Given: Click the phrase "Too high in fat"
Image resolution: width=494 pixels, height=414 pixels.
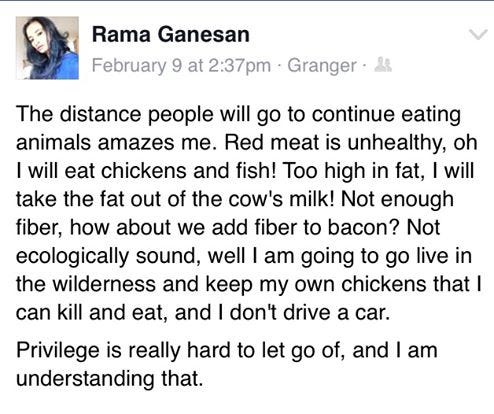Looking at the screenshot, I should pos(350,172).
